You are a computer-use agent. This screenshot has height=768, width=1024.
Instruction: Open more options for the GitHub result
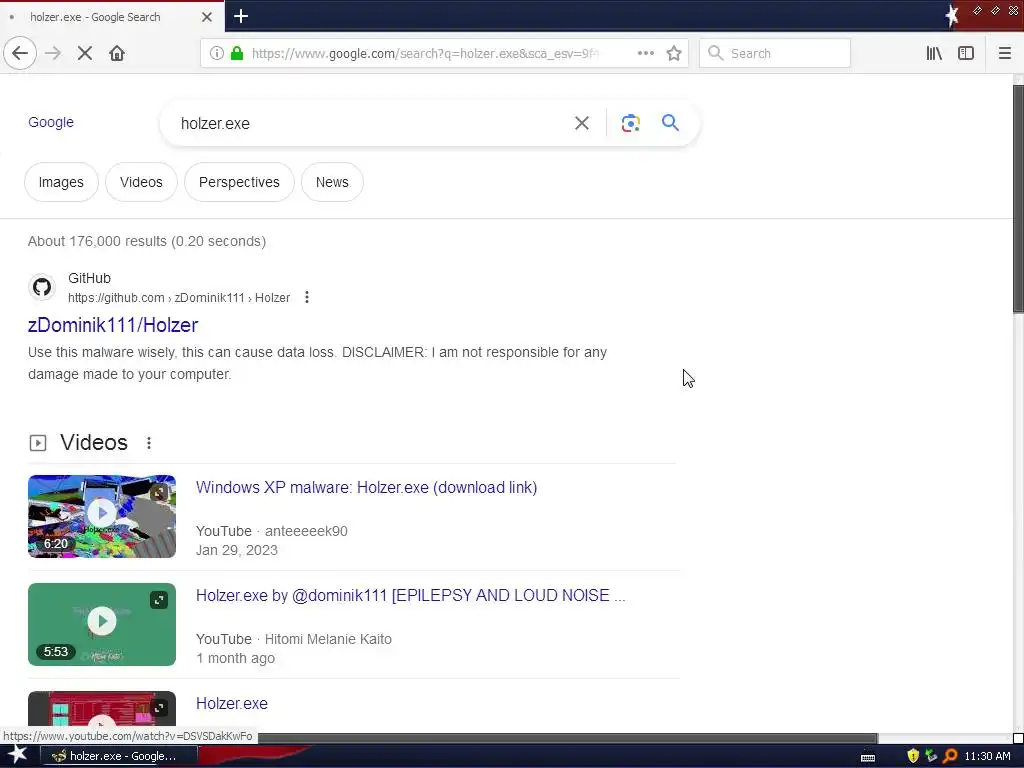point(306,298)
